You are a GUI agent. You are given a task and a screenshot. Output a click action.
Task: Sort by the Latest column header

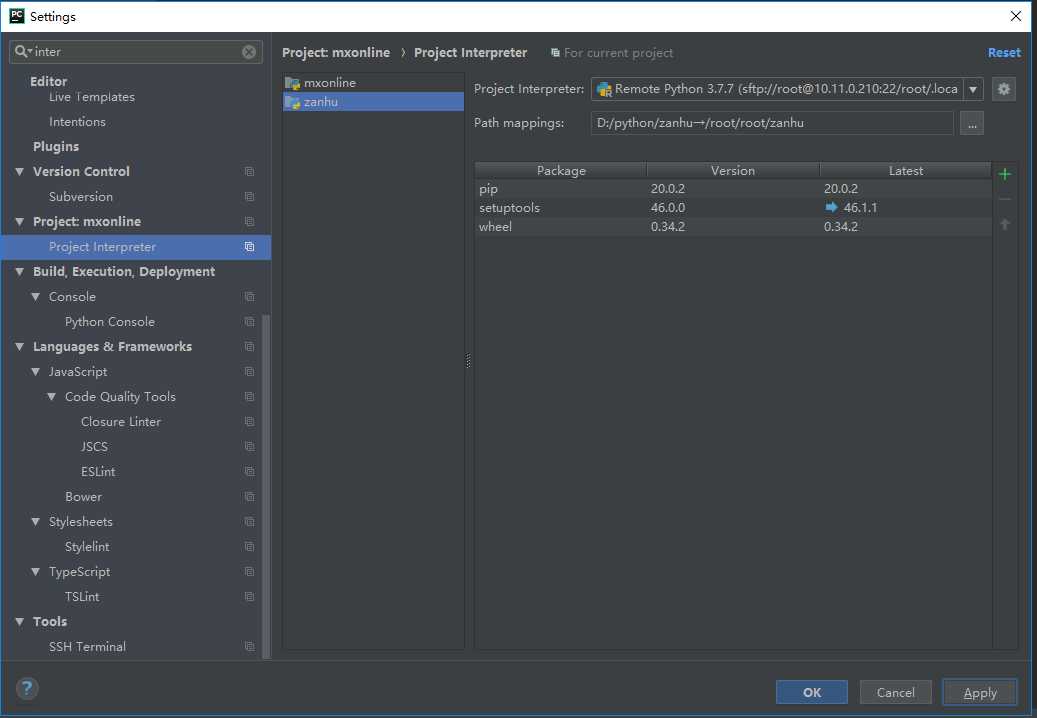pos(905,171)
